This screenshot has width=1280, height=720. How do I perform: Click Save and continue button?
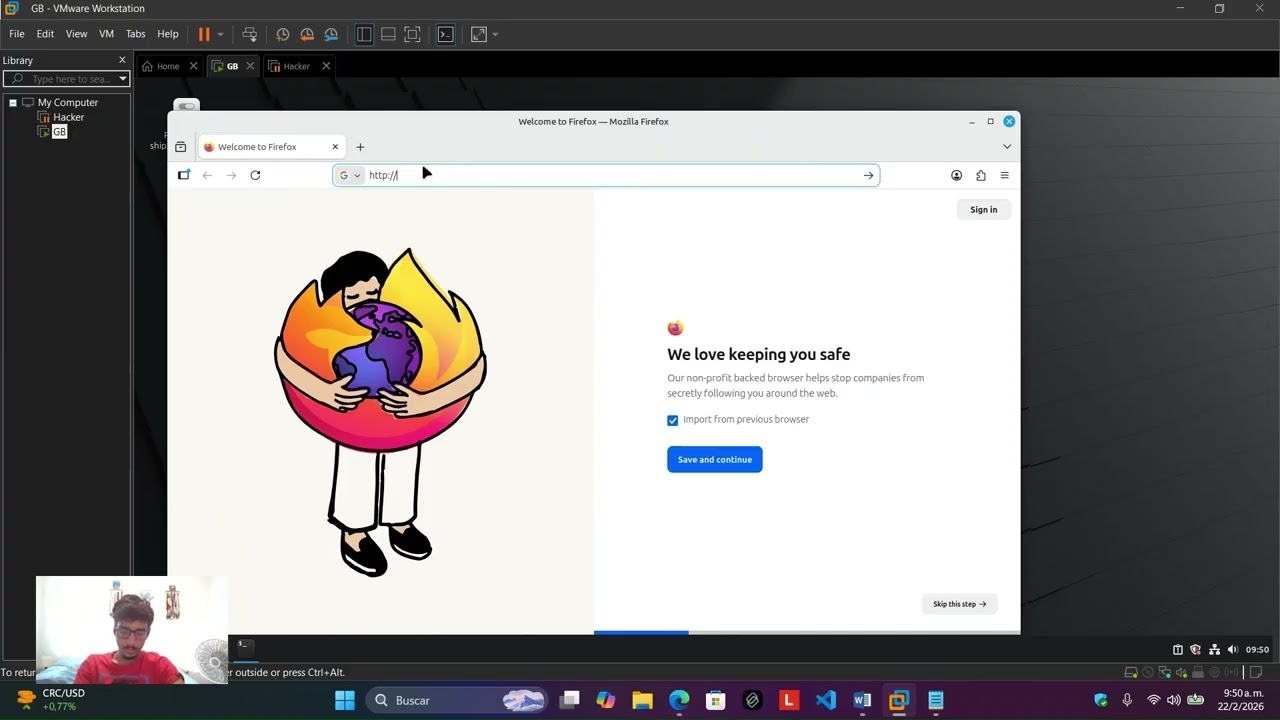coord(715,460)
